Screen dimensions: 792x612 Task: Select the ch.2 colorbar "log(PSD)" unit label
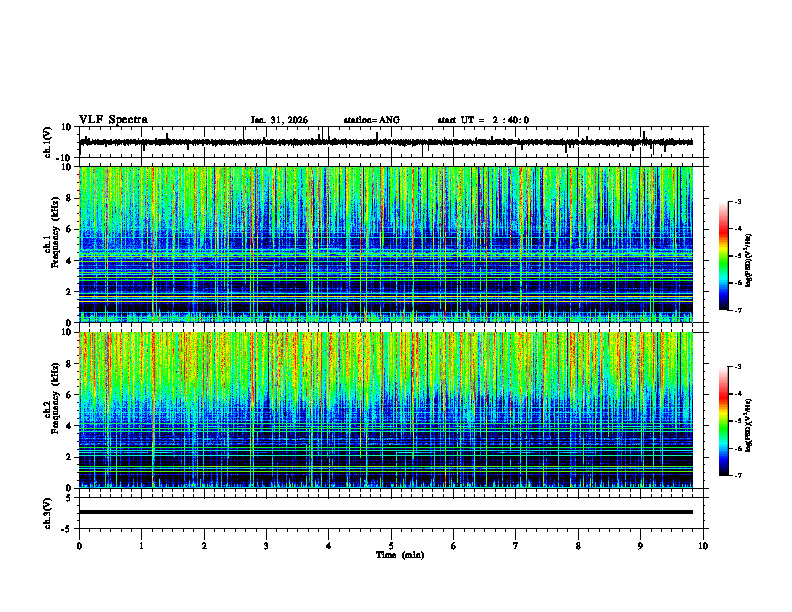[749, 424]
